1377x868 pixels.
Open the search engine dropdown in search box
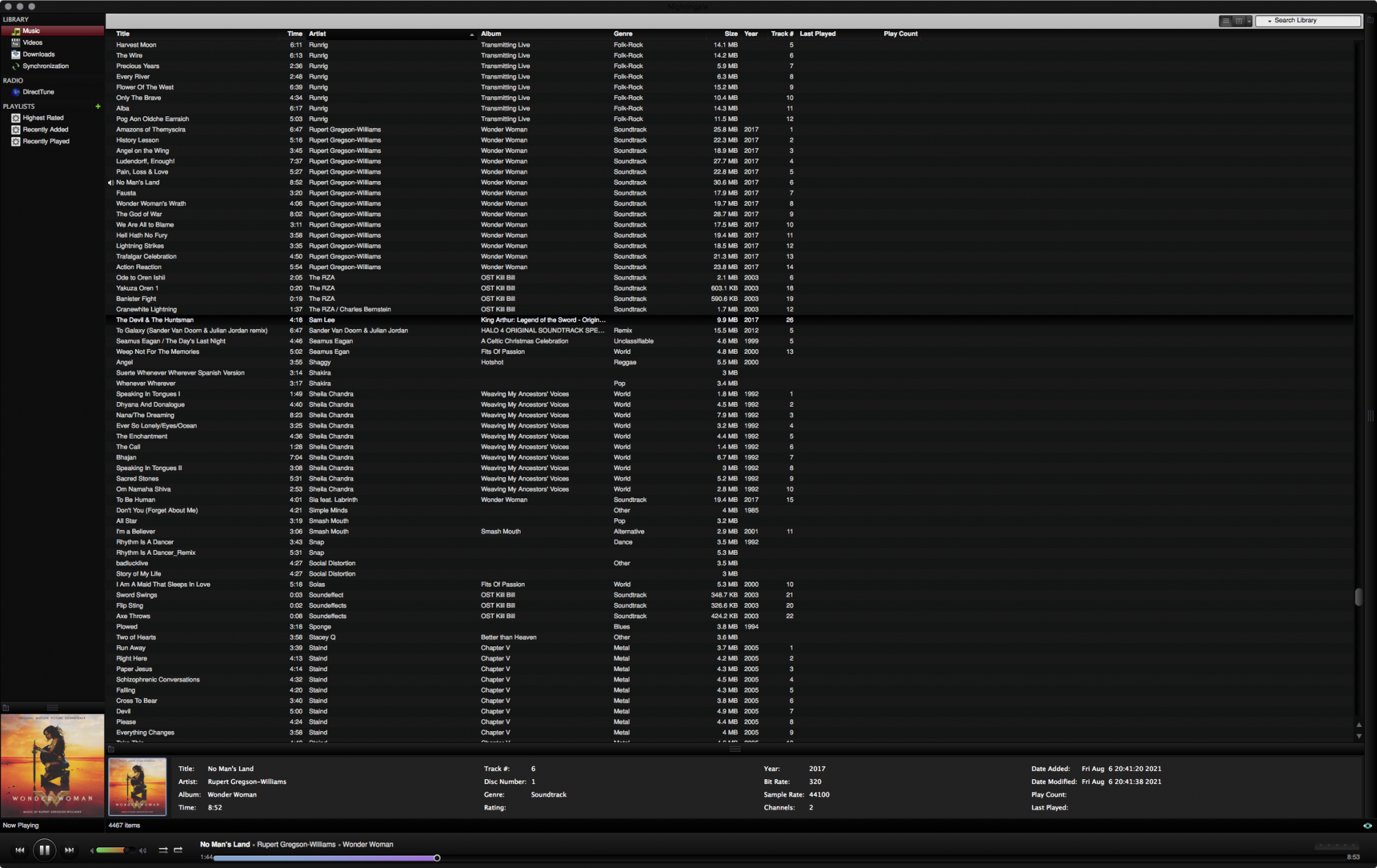[1269, 21]
